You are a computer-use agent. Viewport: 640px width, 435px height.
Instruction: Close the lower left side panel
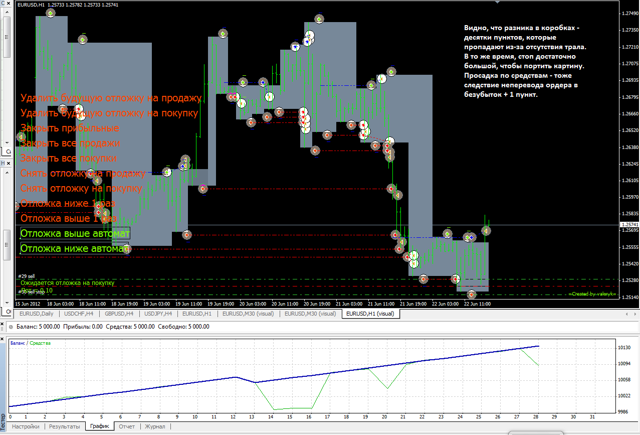point(8,163)
